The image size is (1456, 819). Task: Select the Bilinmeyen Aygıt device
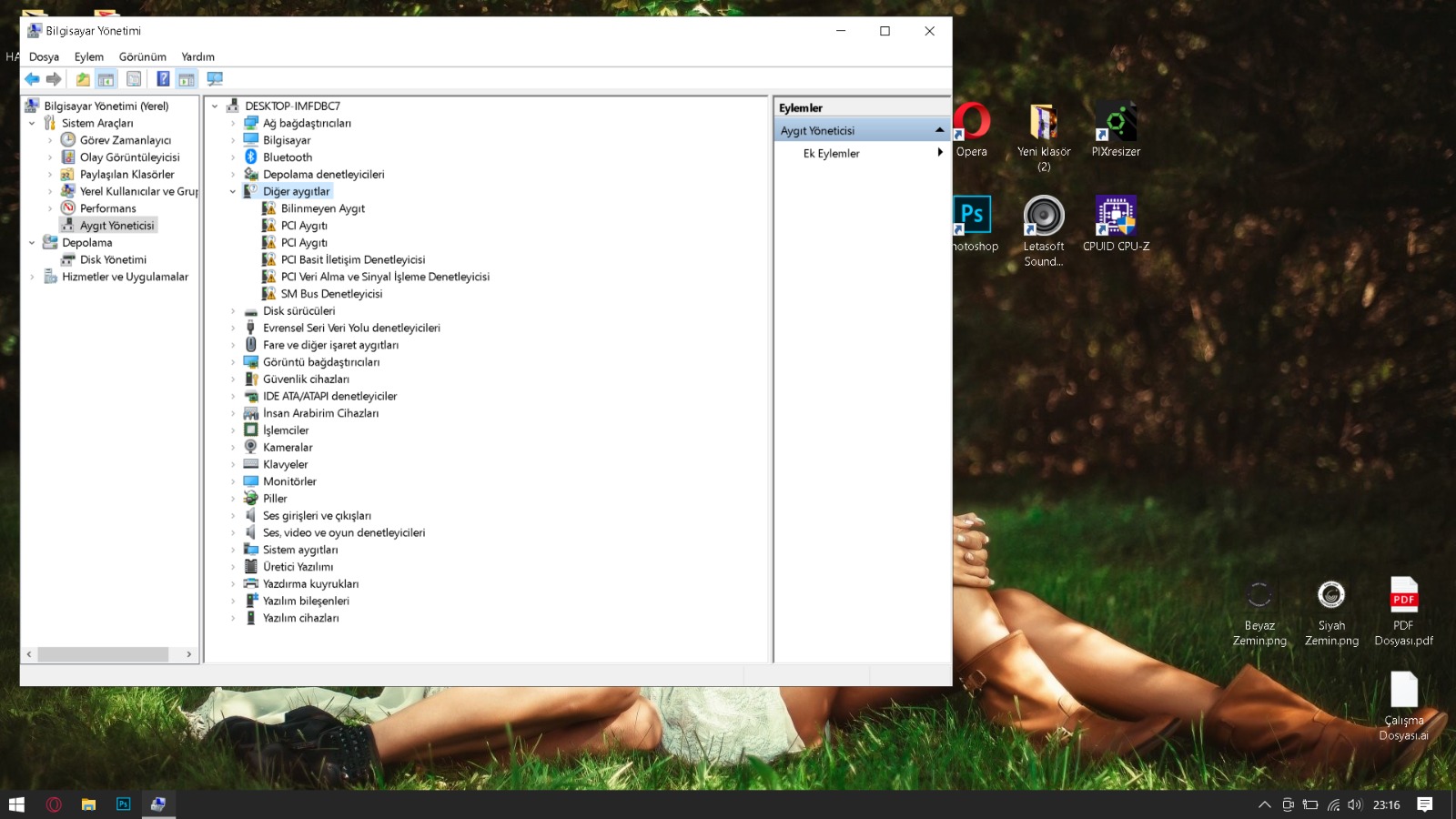[x=323, y=208]
